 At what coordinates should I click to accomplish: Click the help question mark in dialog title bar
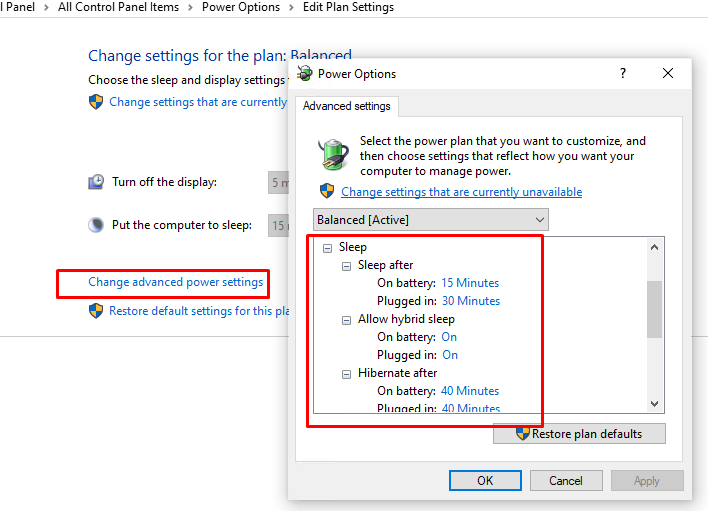click(x=623, y=73)
